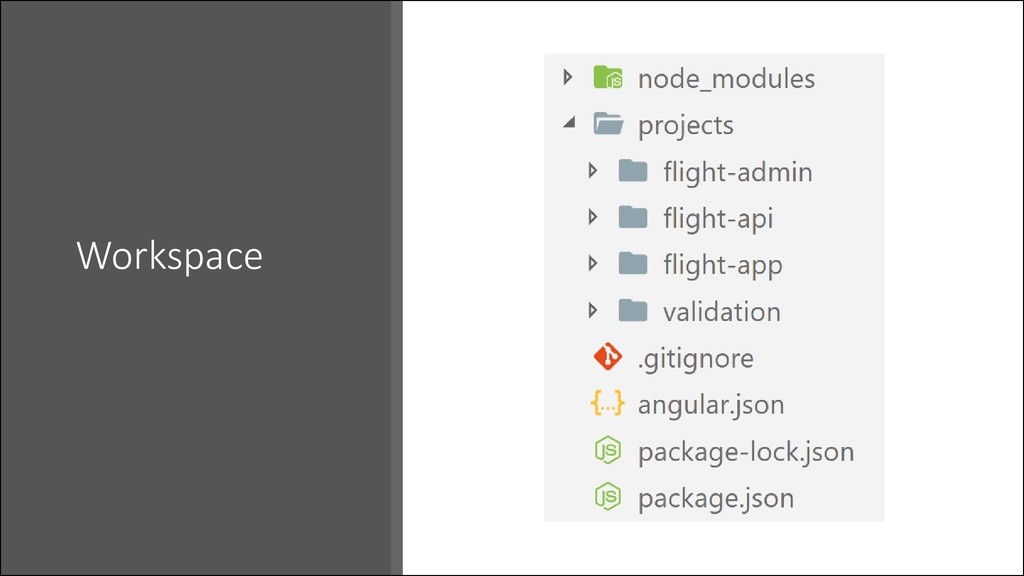Click the flight-admin folder icon
The width and height of the screenshot is (1024, 576).
(x=633, y=171)
